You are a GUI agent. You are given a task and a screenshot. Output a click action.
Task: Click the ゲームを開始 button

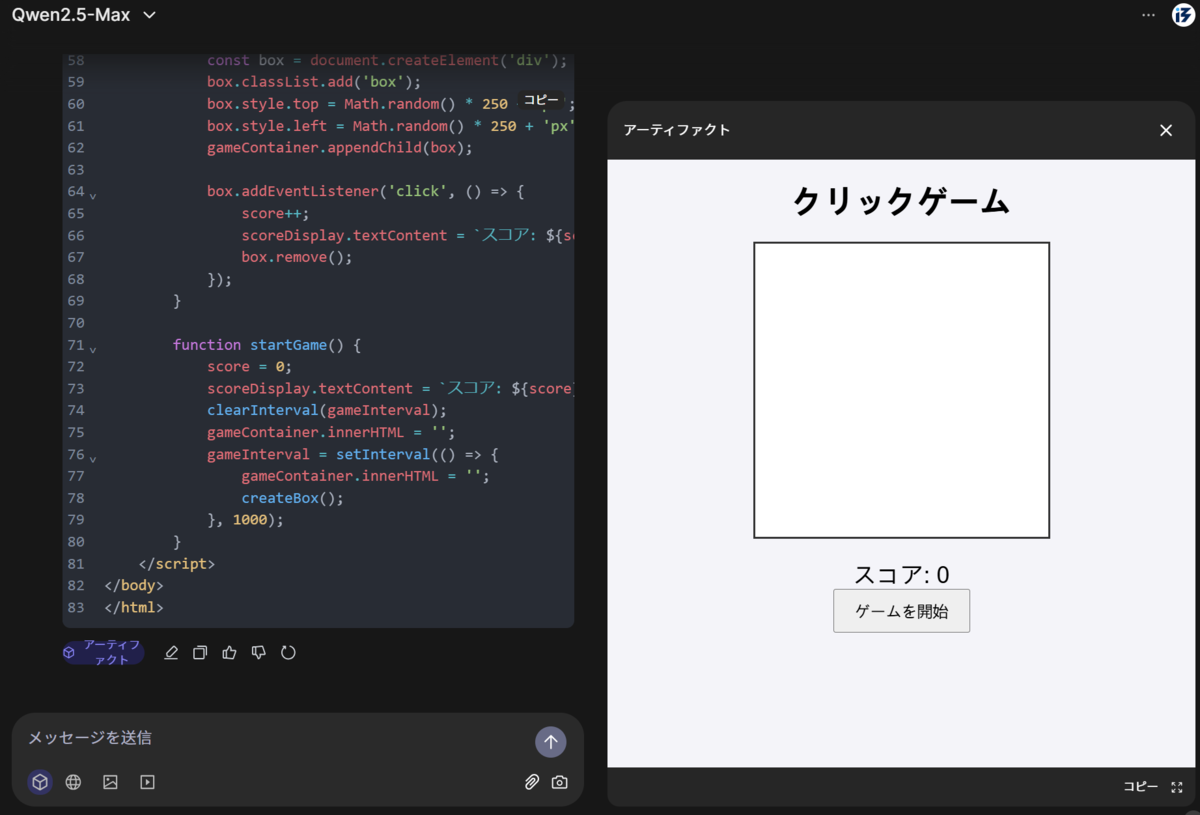(901, 611)
